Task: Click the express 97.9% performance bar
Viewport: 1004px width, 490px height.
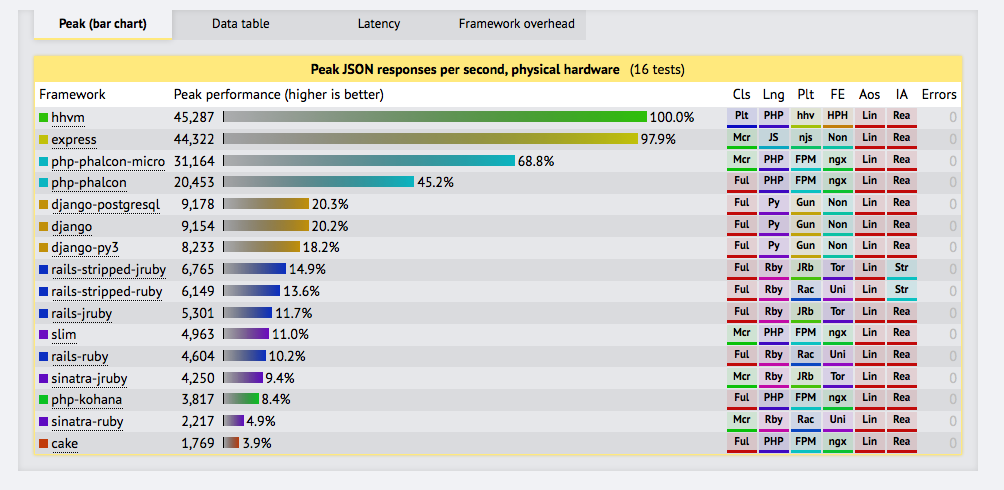Action: click(430, 138)
